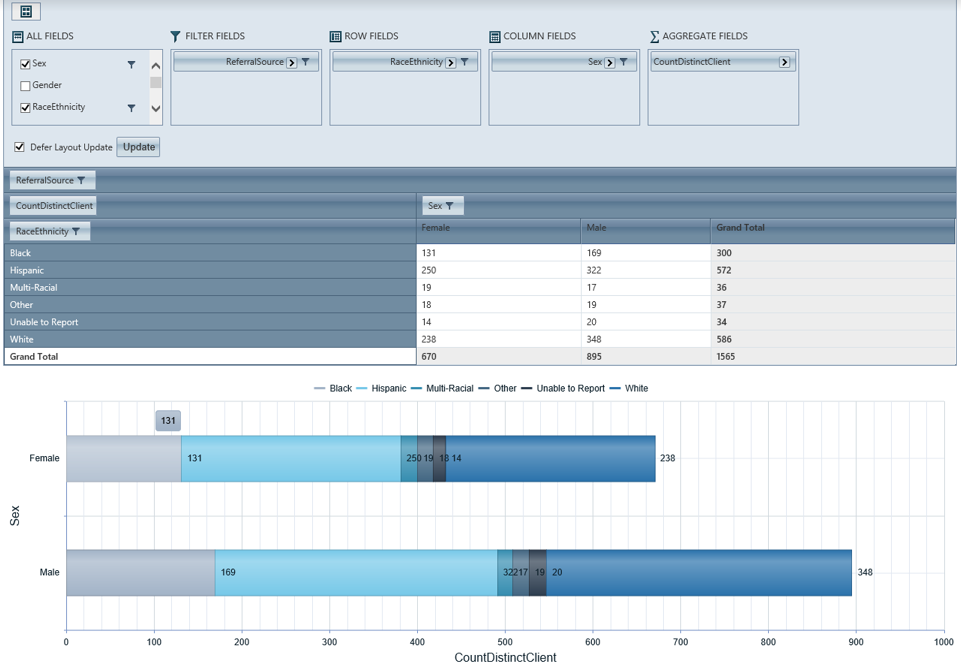
Task: Click Unable to Report legend entry
Action: (x=563, y=388)
